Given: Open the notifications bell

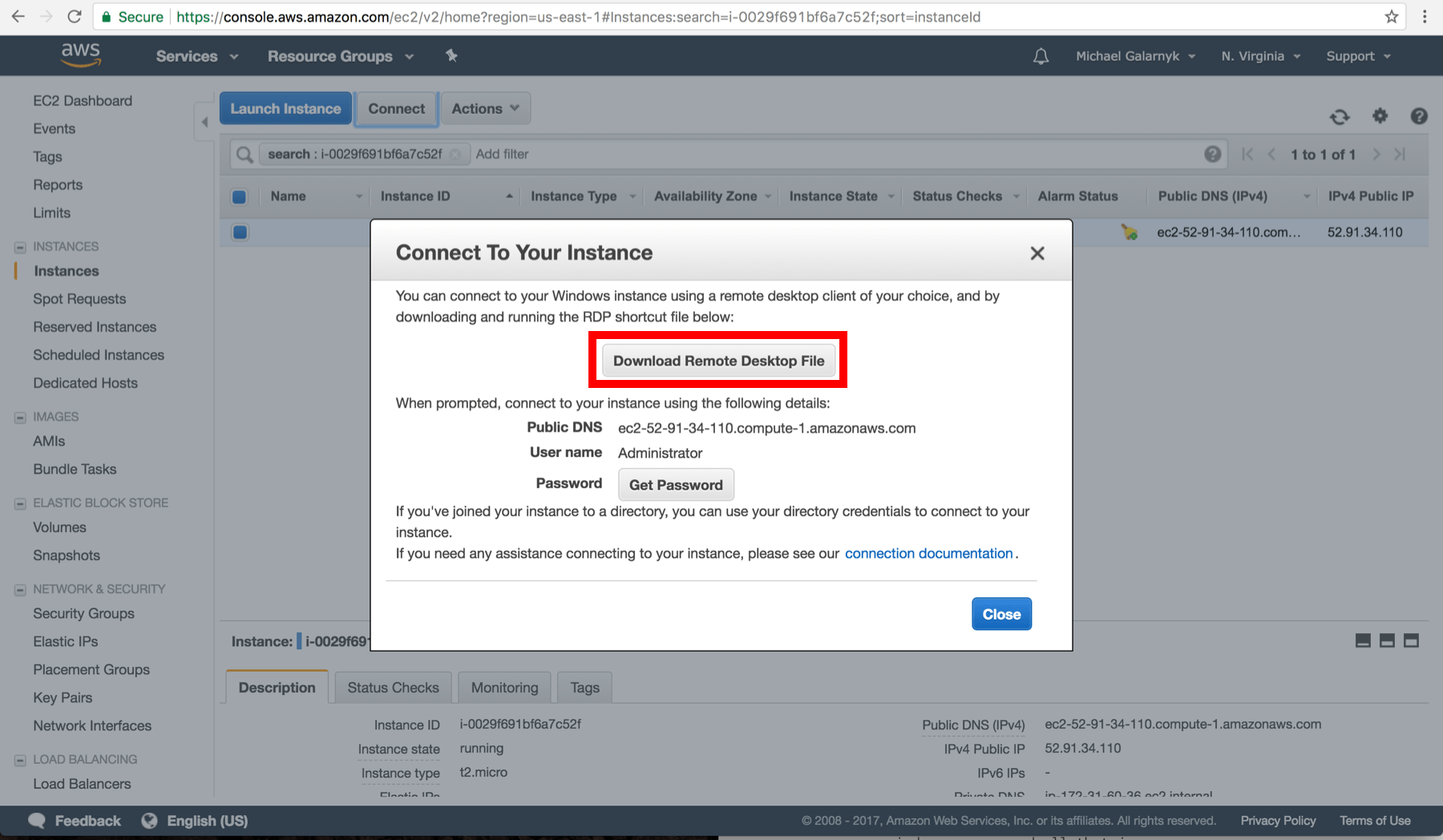Looking at the screenshot, I should 1040,55.
